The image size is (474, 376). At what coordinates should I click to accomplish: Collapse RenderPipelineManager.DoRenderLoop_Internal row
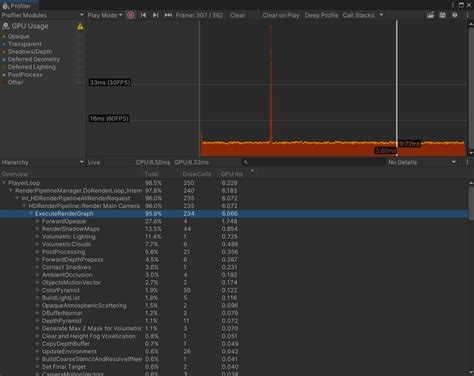pyautogui.click(x=11, y=190)
